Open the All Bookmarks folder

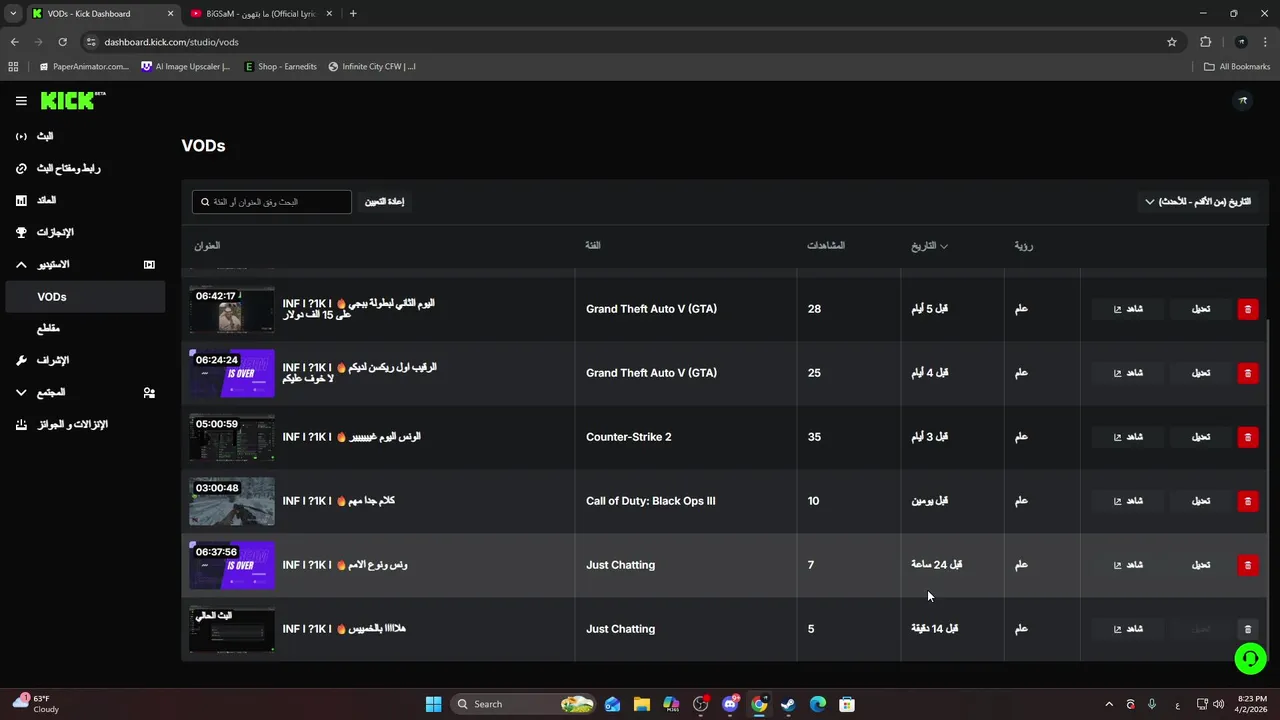click(1237, 67)
